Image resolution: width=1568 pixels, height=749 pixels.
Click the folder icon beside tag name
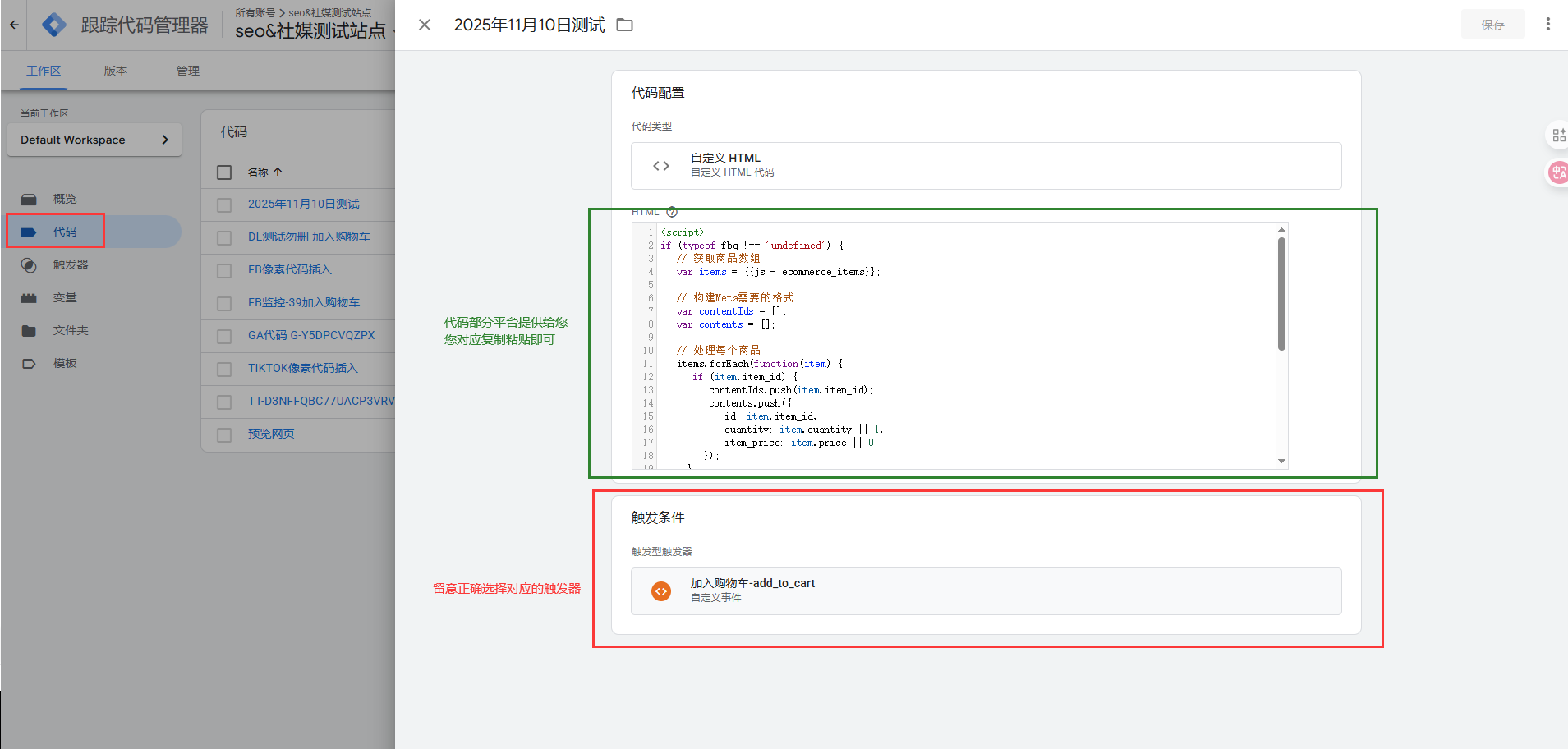click(x=625, y=25)
